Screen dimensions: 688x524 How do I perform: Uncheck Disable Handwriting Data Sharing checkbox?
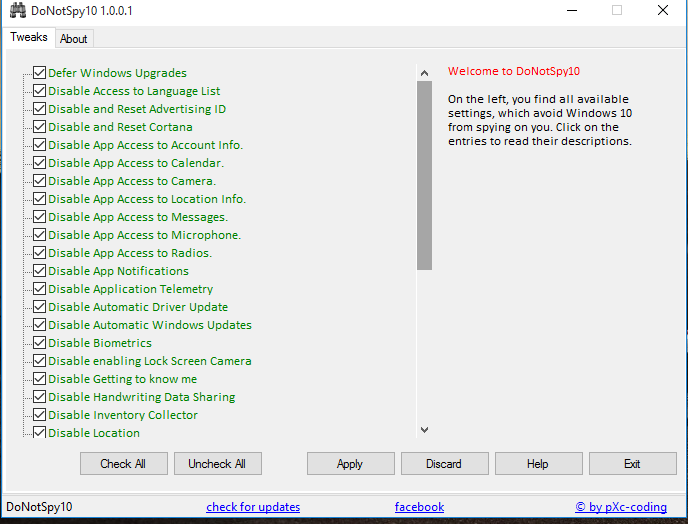click(39, 396)
